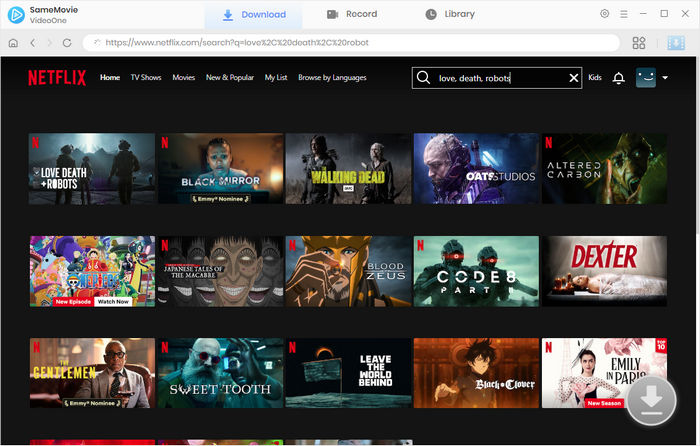Open Sweet Tooth thumbnail

tap(221, 373)
